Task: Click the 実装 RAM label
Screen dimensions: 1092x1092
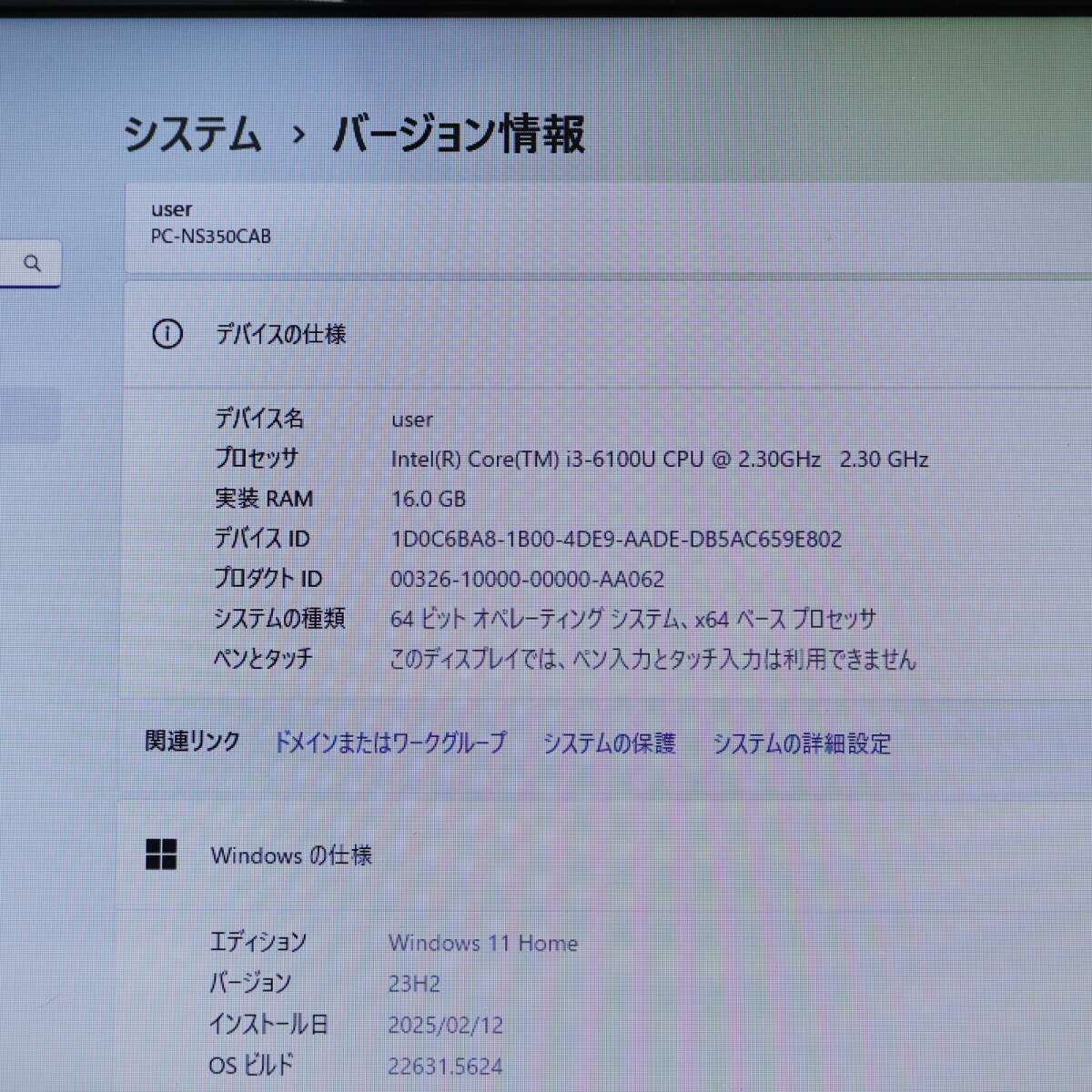Action: (x=264, y=499)
